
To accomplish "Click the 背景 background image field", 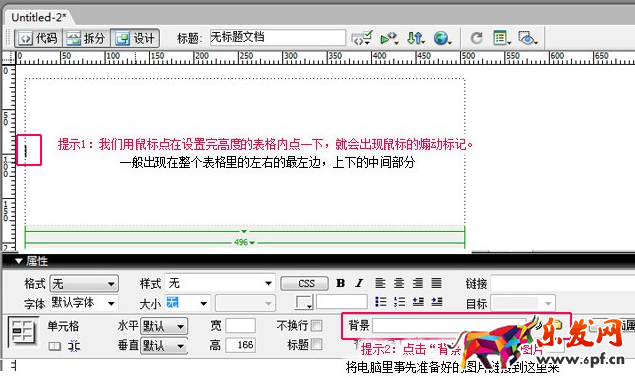I will (450, 325).
